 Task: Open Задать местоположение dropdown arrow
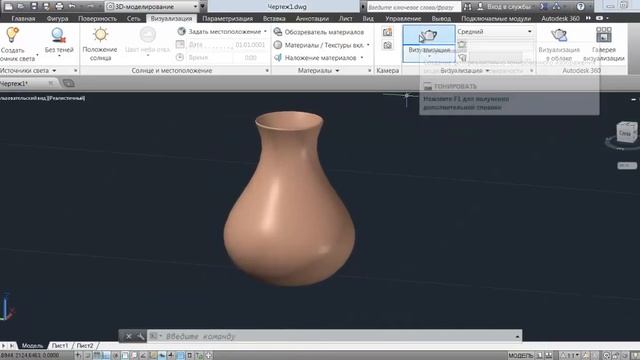265,31
